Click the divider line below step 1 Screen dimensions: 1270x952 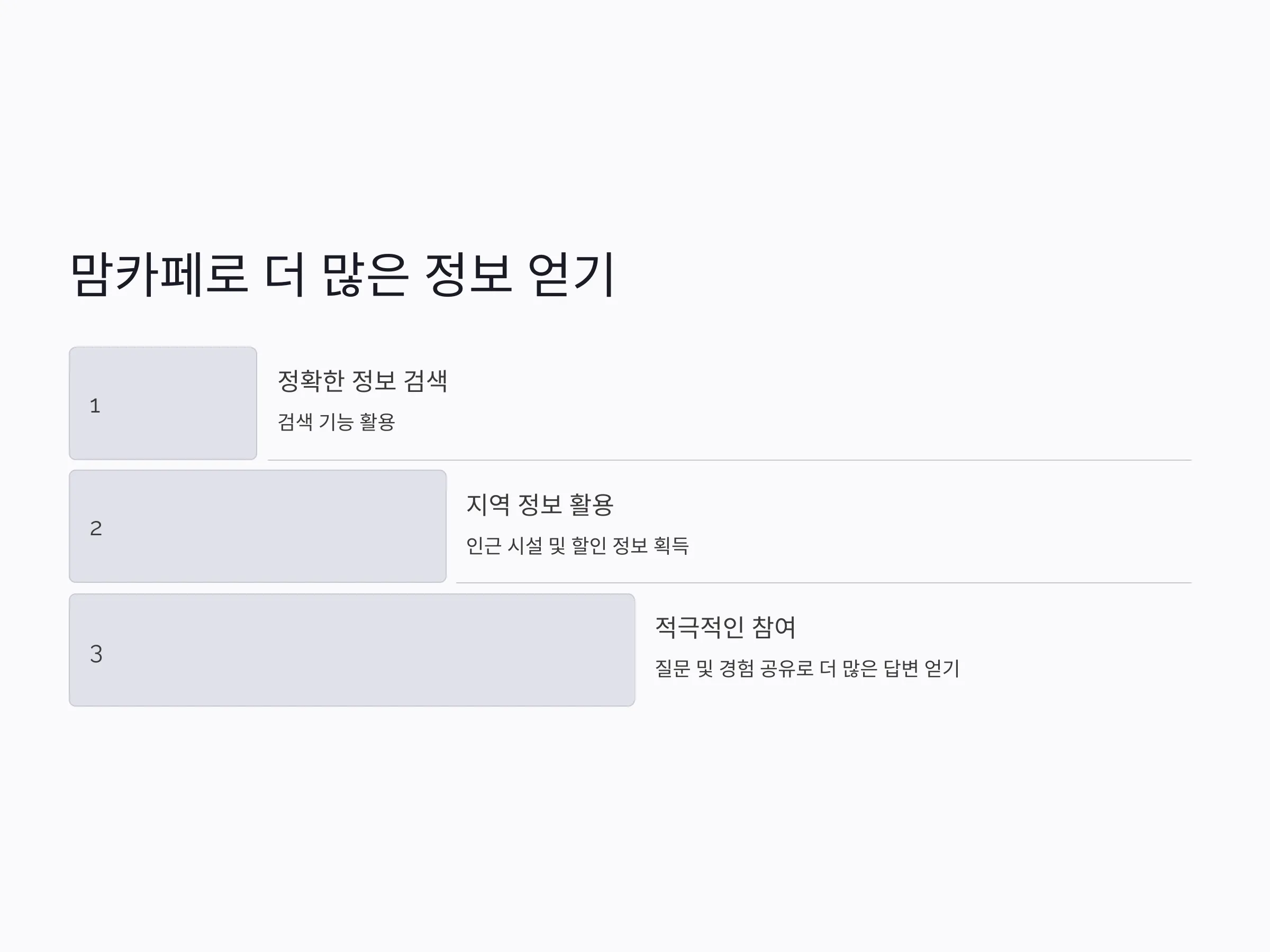tap(729, 460)
